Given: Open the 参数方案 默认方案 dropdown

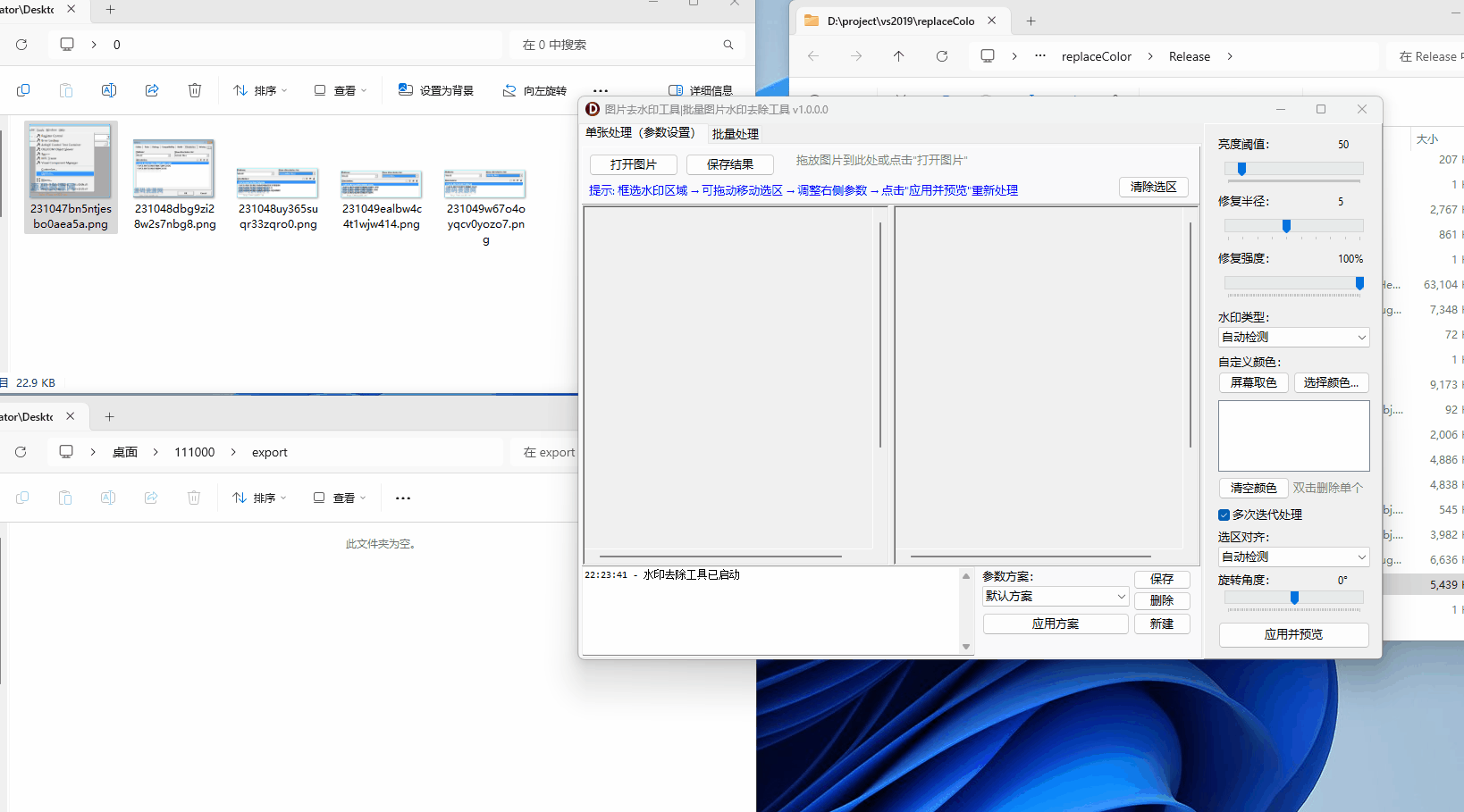Looking at the screenshot, I should (x=1055, y=596).
